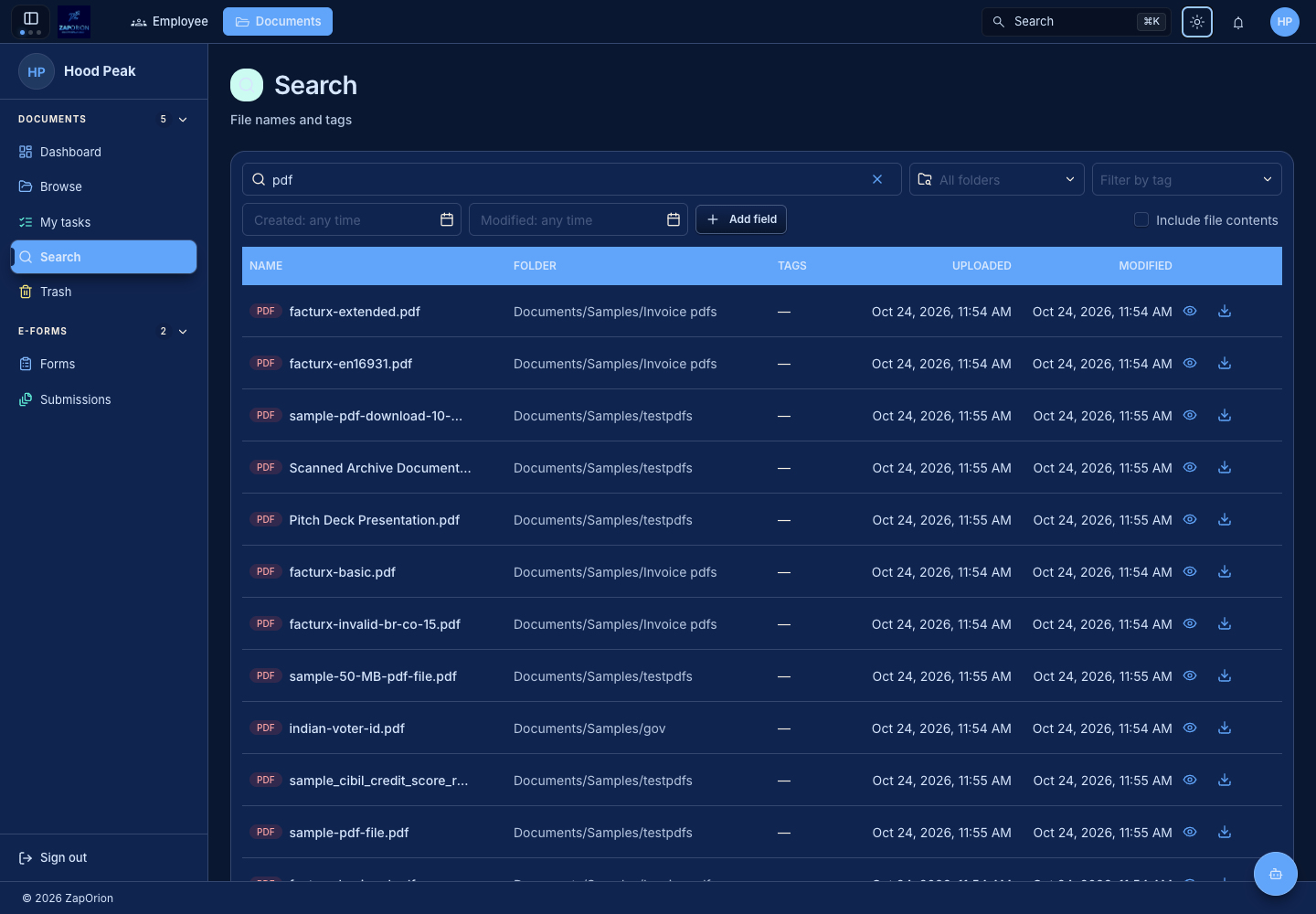Open My tasks in the sidebar
This screenshot has width=1316, height=914.
(103, 222)
